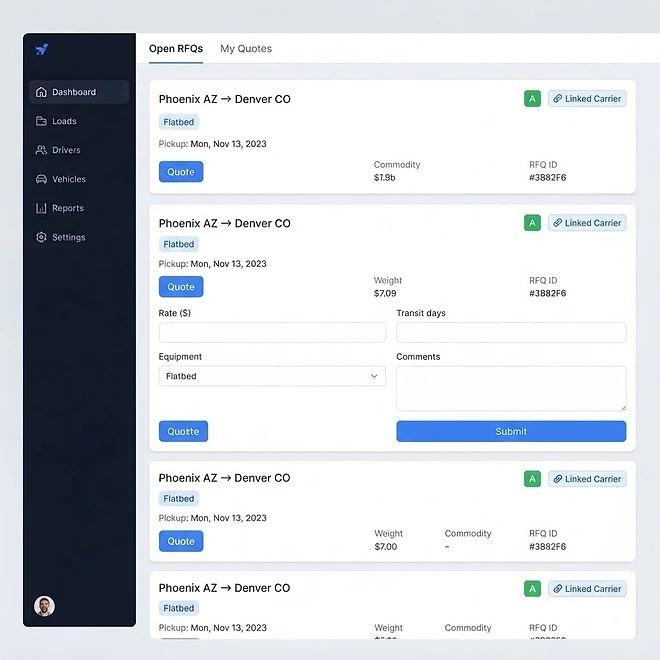Click link icon in first card's Linked Carrier
Screen dimensions: 660x660
point(557,98)
